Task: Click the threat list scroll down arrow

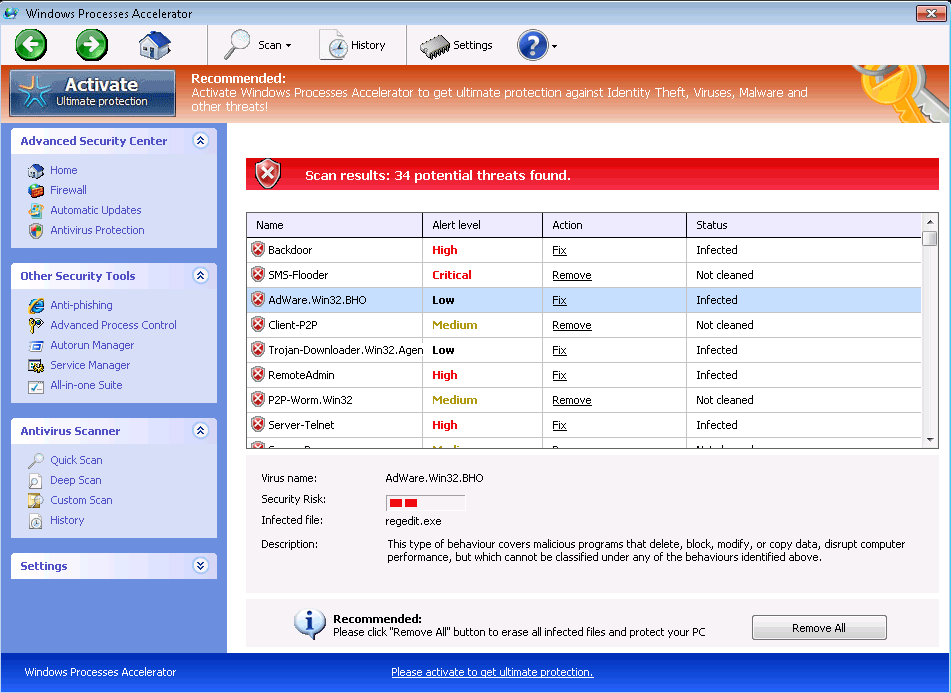Action: tap(930, 439)
